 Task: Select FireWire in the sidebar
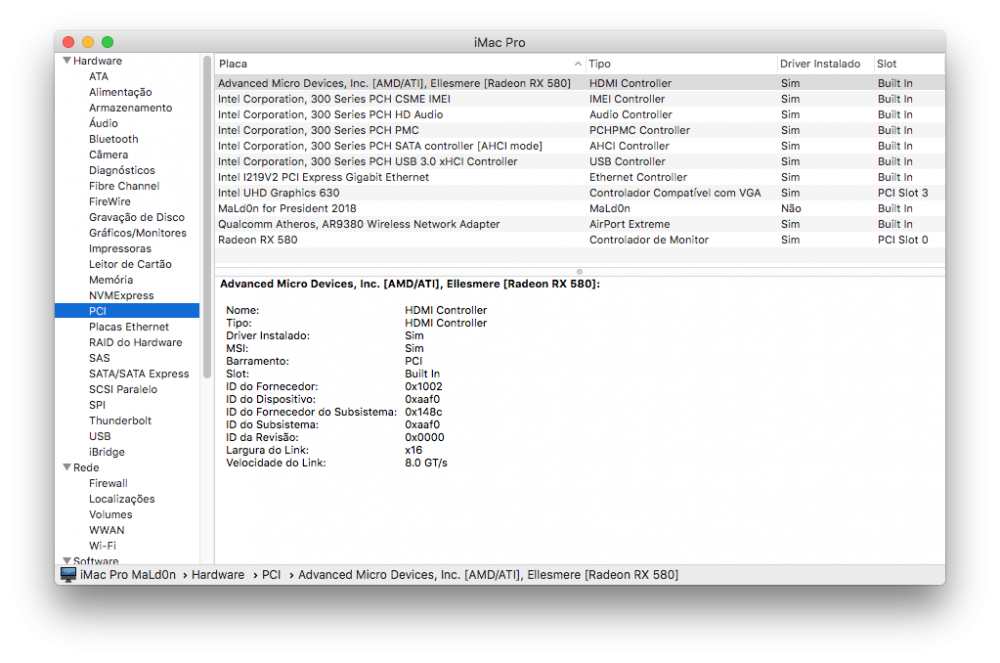tap(110, 201)
